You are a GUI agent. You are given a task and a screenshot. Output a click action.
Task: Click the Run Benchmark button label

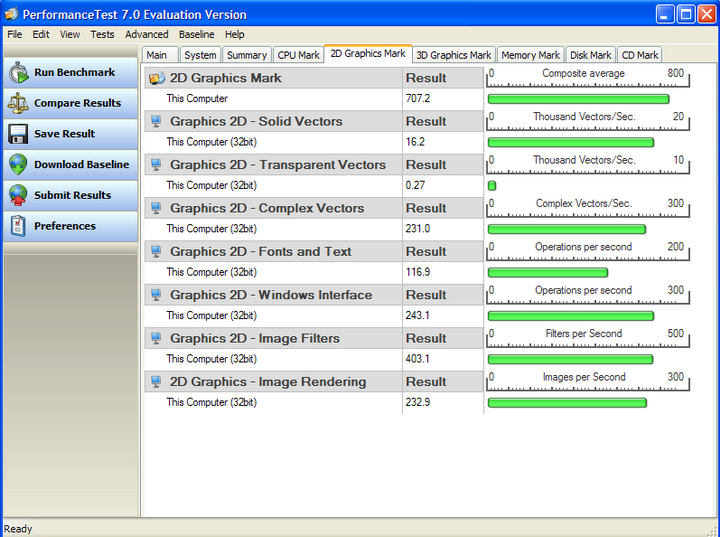point(74,73)
